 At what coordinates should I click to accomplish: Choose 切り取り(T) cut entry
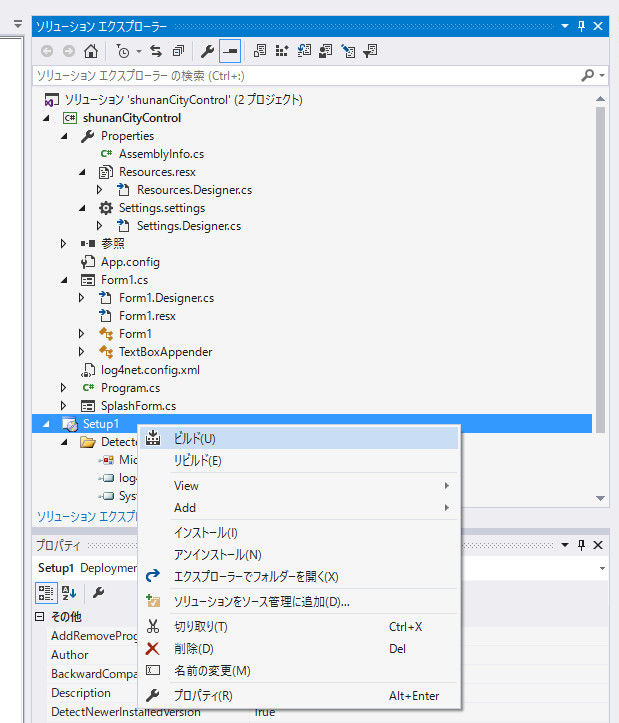(299, 627)
